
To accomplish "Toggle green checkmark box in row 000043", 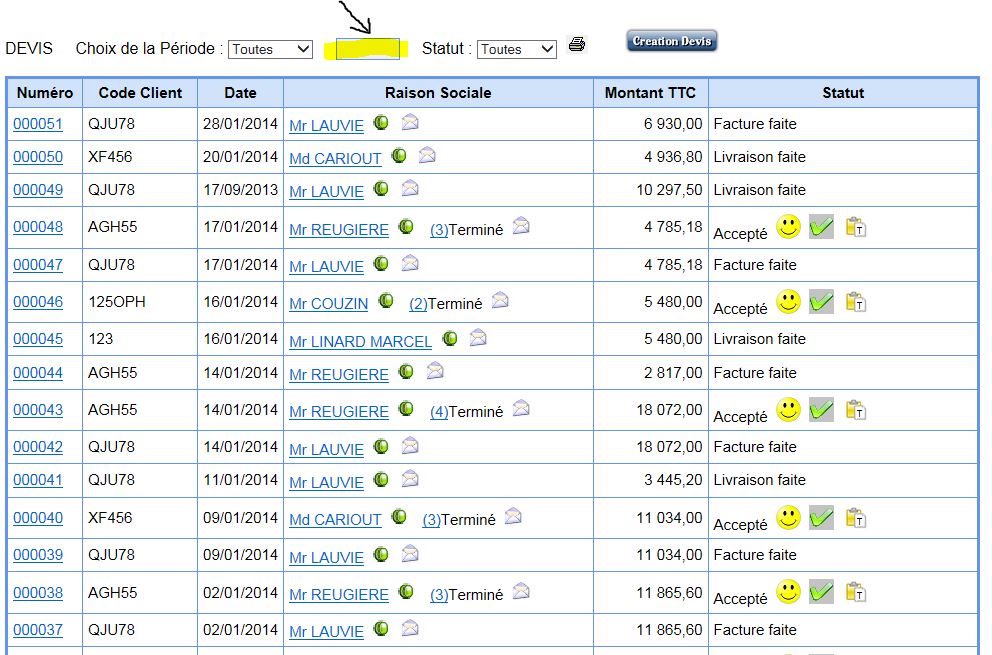I will click(821, 410).
